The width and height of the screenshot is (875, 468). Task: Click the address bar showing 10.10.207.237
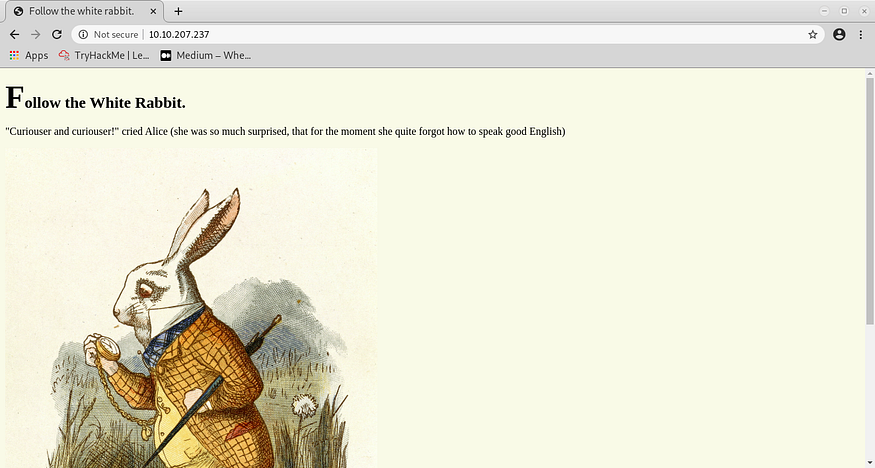(x=448, y=35)
